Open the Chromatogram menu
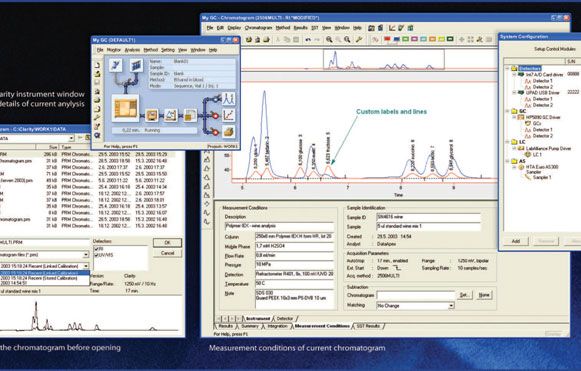The width and height of the screenshot is (581, 371). pyautogui.click(x=258, y=28)
